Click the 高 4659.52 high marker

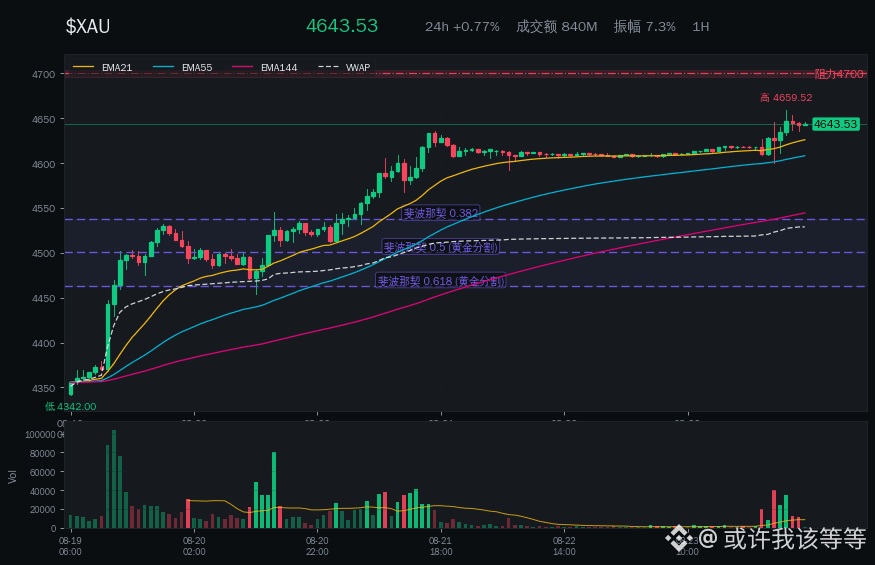tap(786, 98)
